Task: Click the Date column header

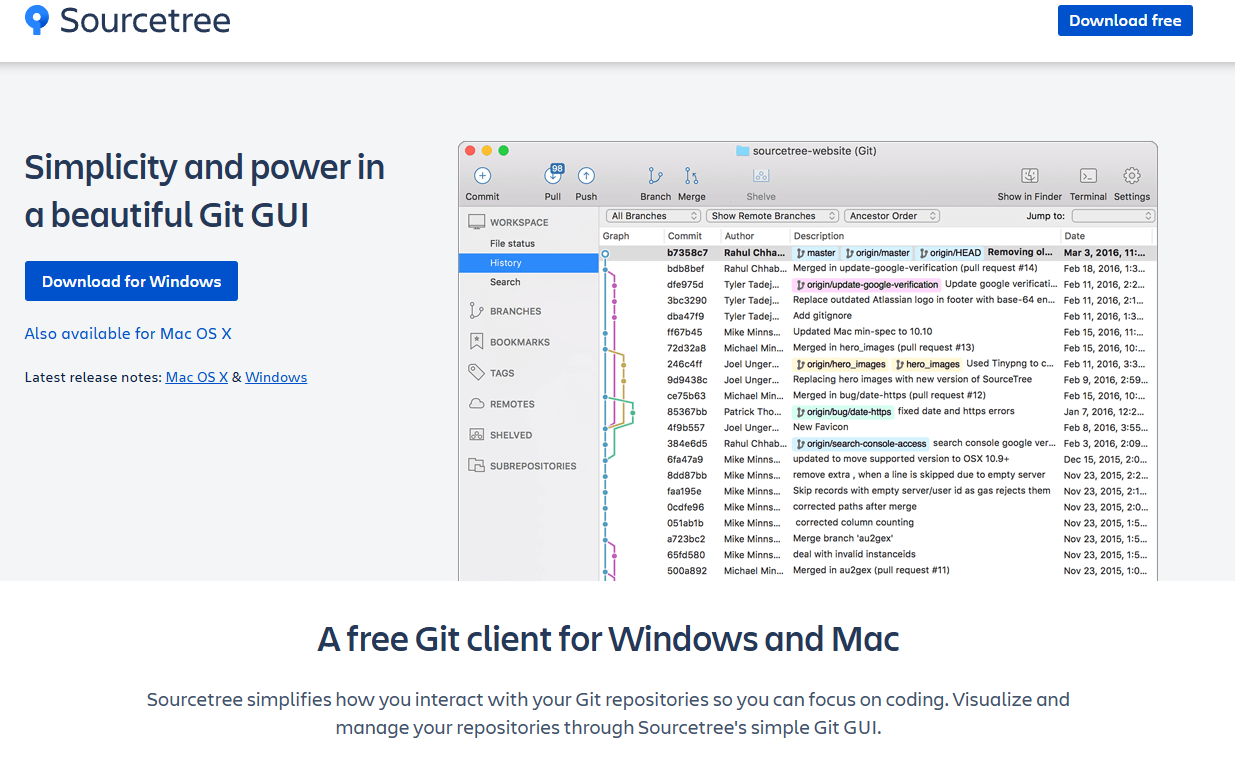Action: (1075, 237)
